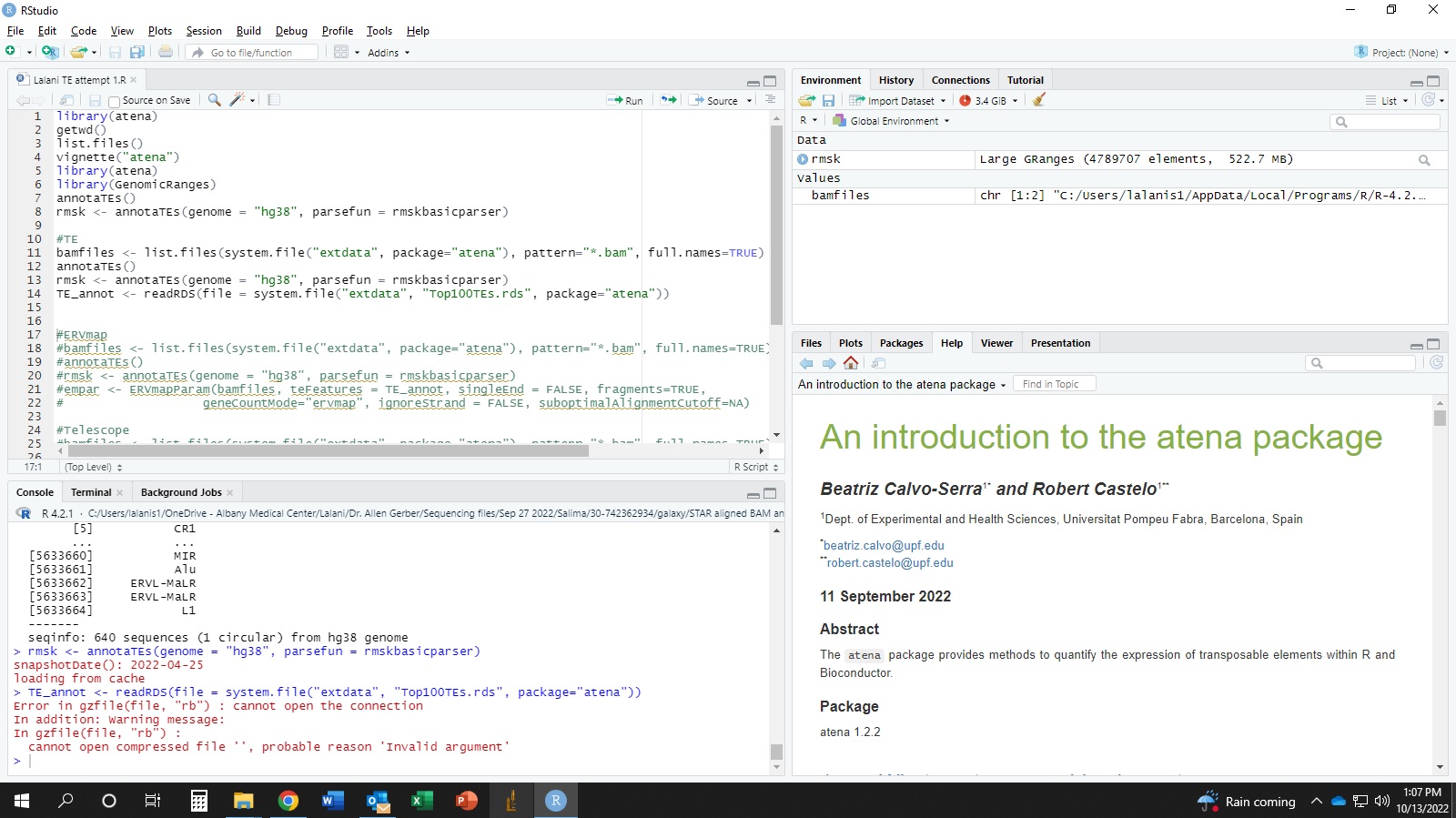Go back in Help pane
The image size is (1456, 818).
pos(806,363)
